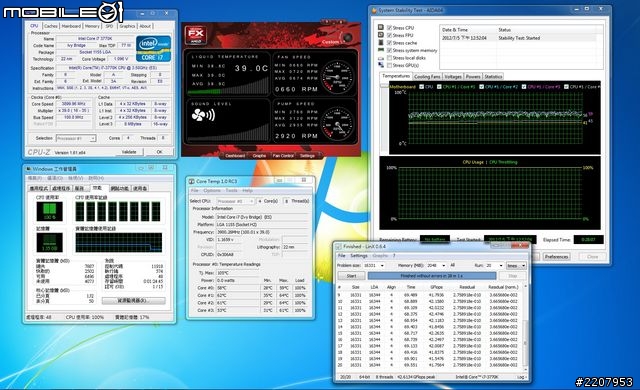Click AIDA64 CPU Usage graph area

tap(489, 194)
